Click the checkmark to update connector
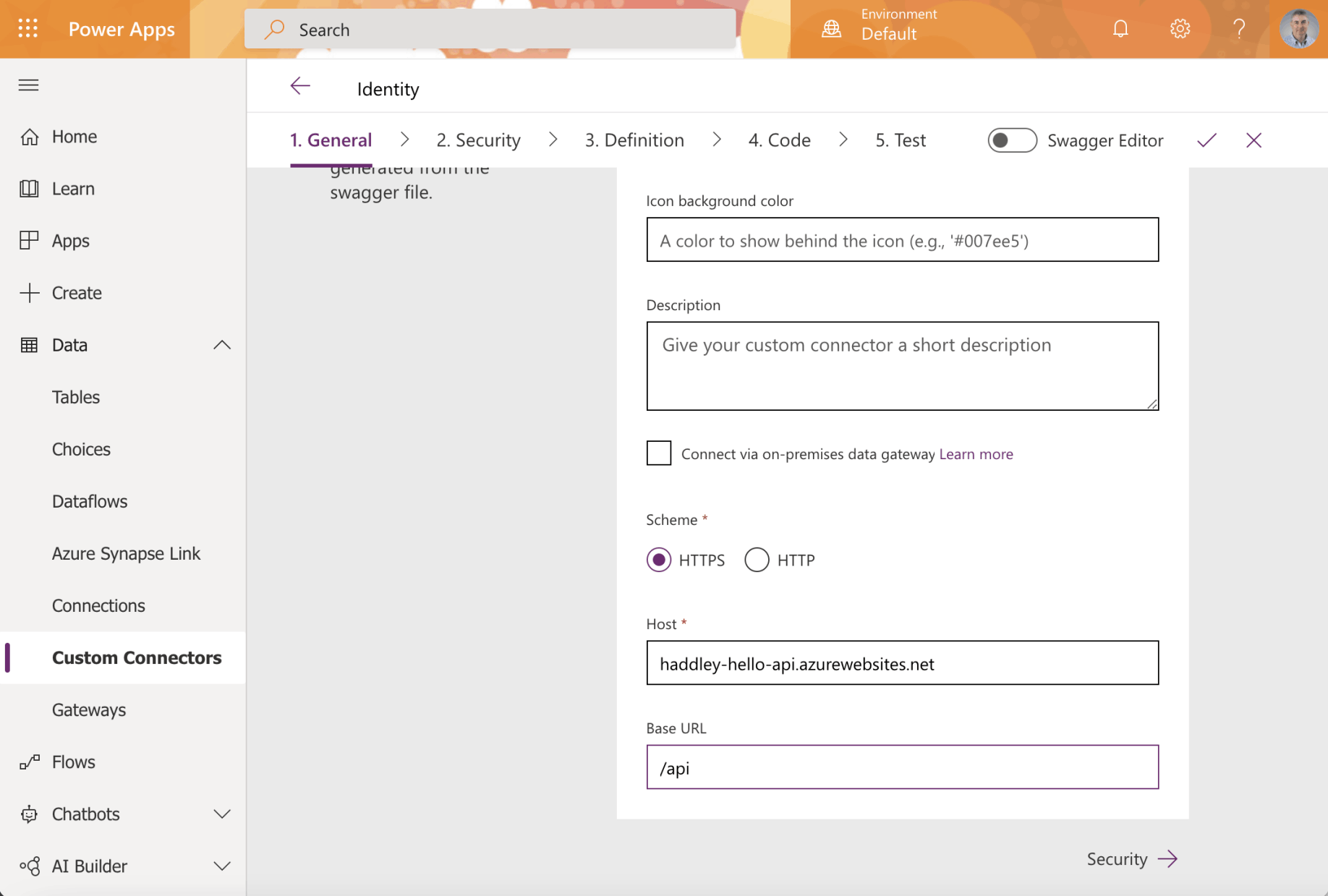Image resolution: width=1328 pixels, height=896 pixels. tap(1206, 140)
